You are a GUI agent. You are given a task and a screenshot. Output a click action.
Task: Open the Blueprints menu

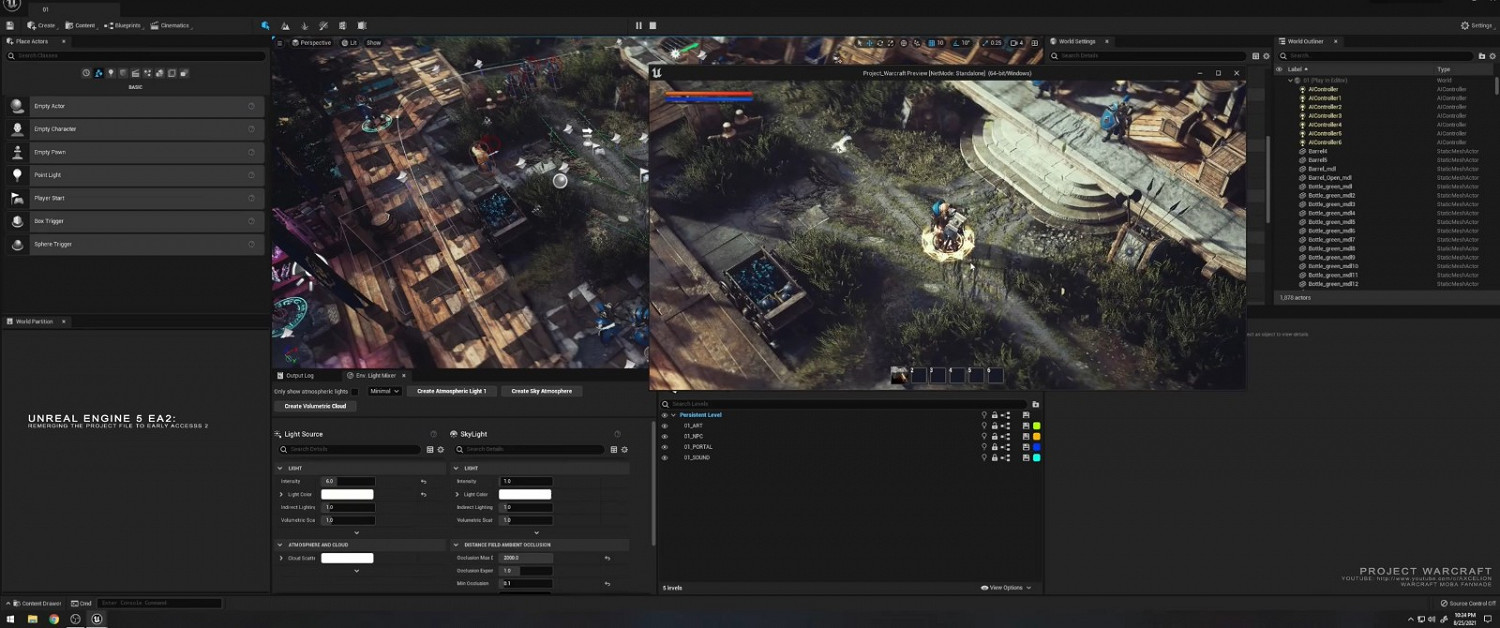(x=124, y=25)
